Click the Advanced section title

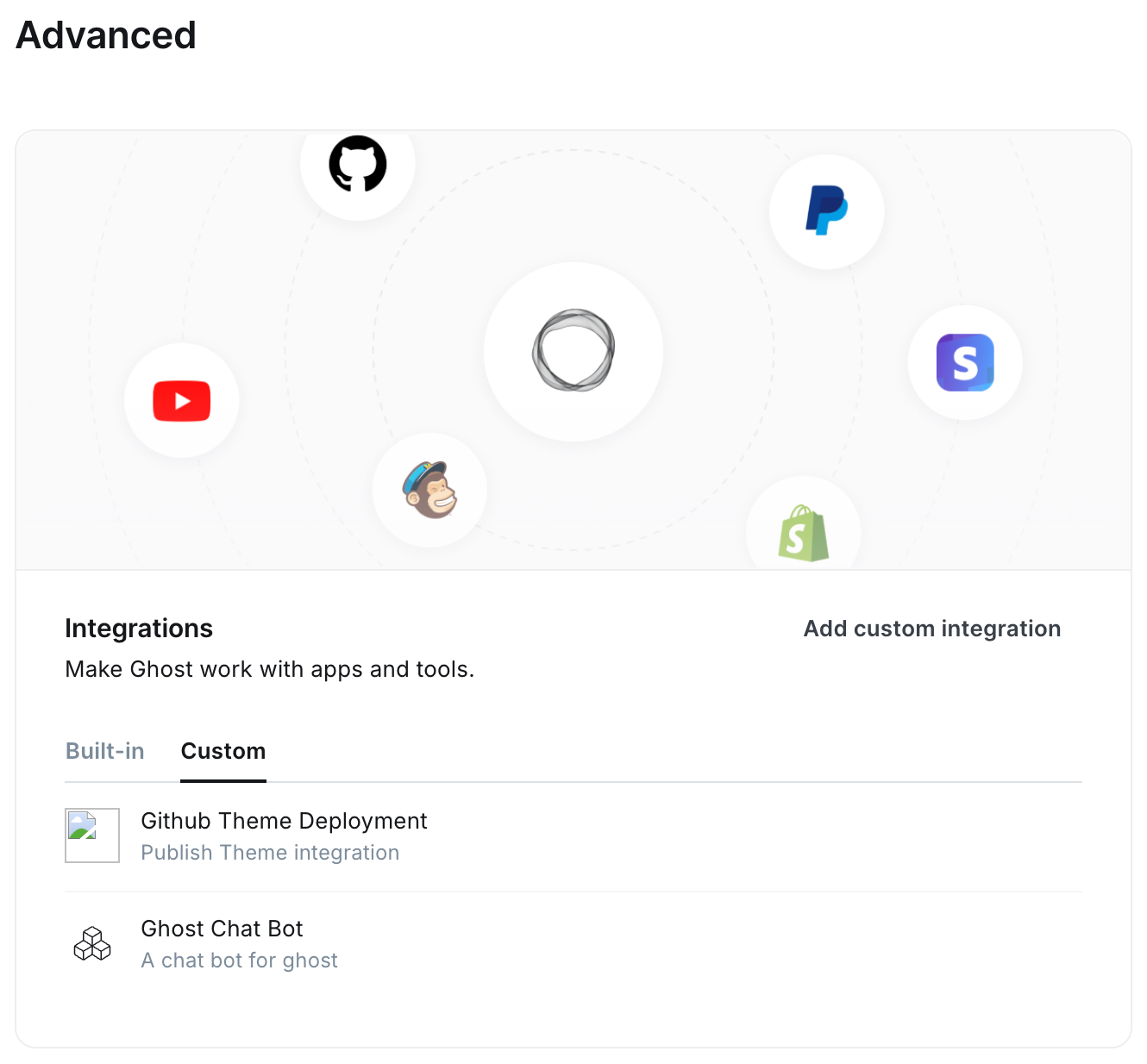(106, 35)
